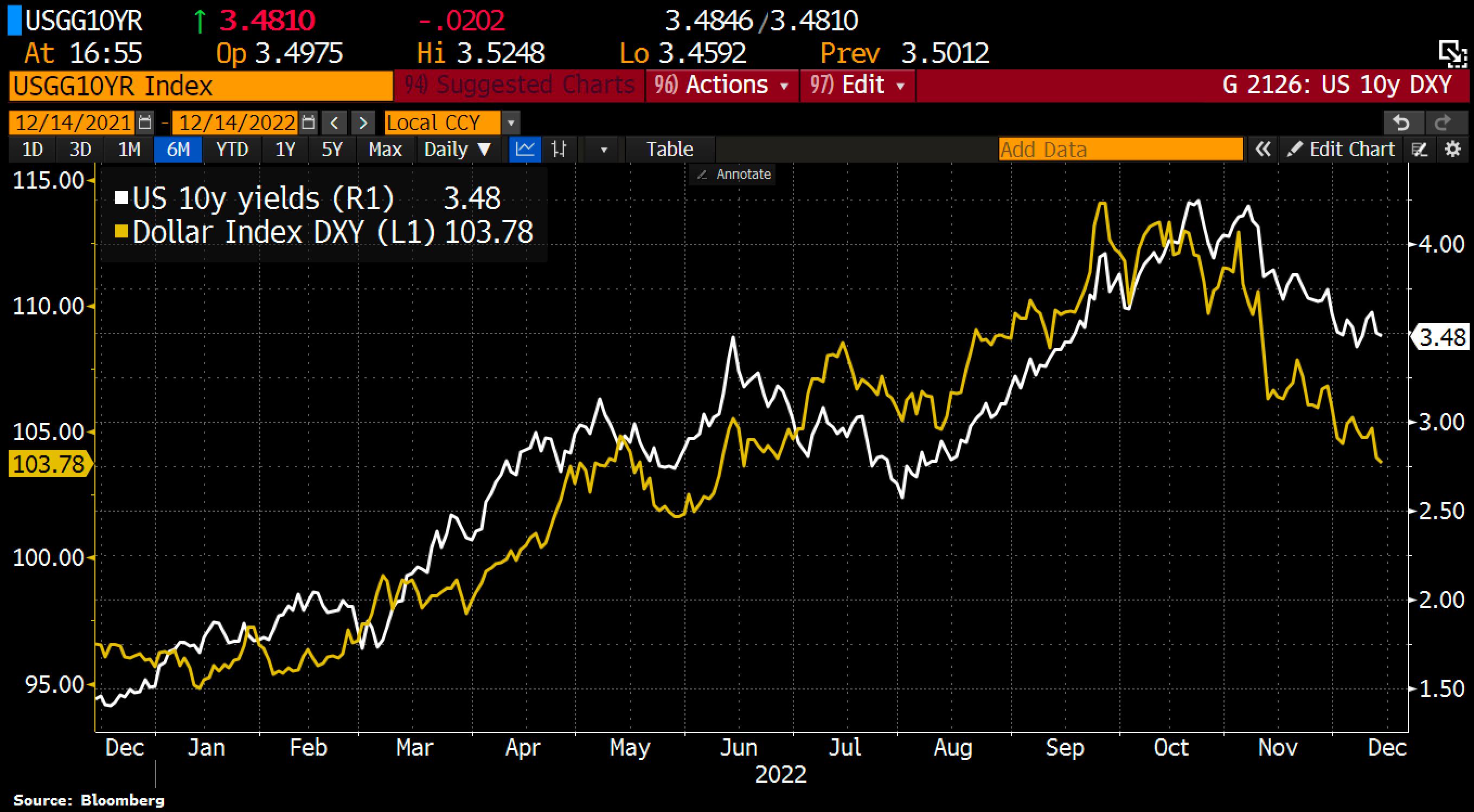Collapse the panel with the double chevron
Image resolution: width=1474 pixels, height=812 pixels.
pos(1263,149)
